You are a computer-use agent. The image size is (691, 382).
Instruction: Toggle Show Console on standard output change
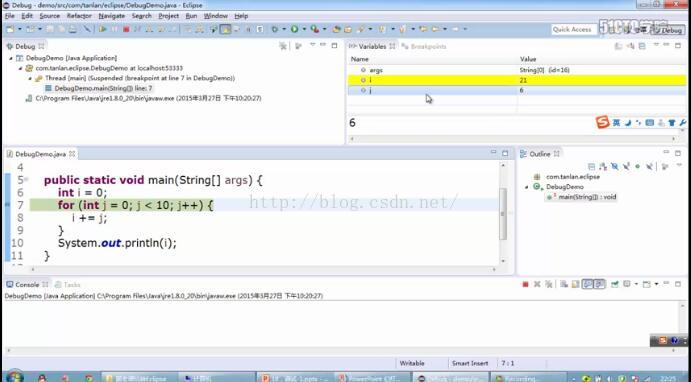pos(587,284)
